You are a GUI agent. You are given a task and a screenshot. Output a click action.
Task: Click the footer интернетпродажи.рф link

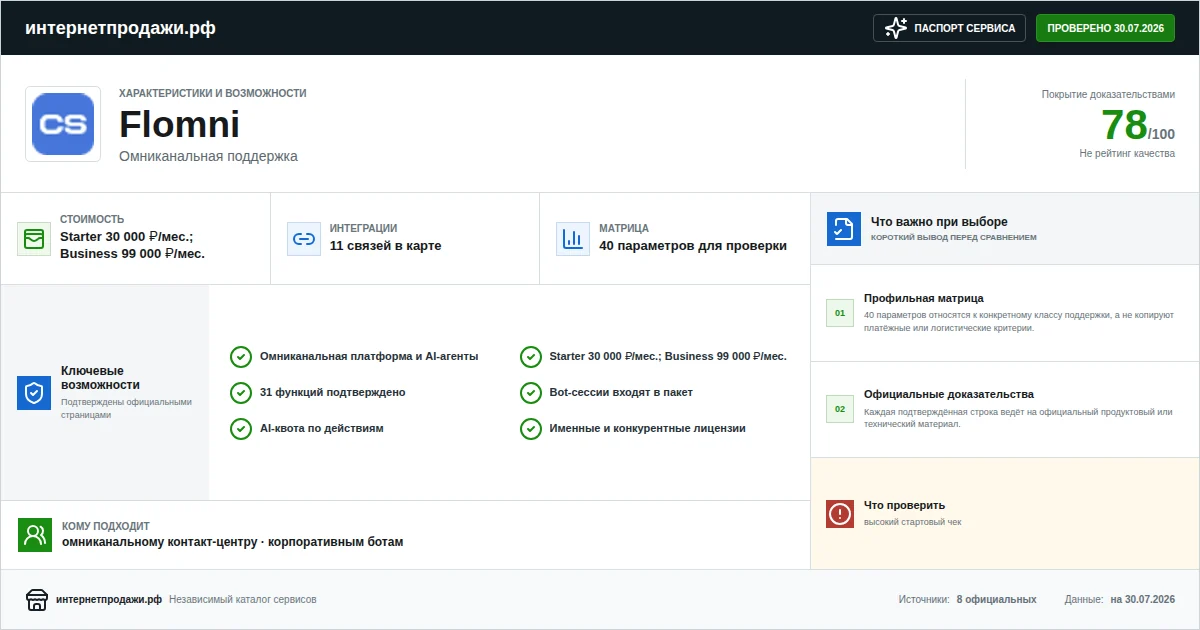tap(109, 600)
